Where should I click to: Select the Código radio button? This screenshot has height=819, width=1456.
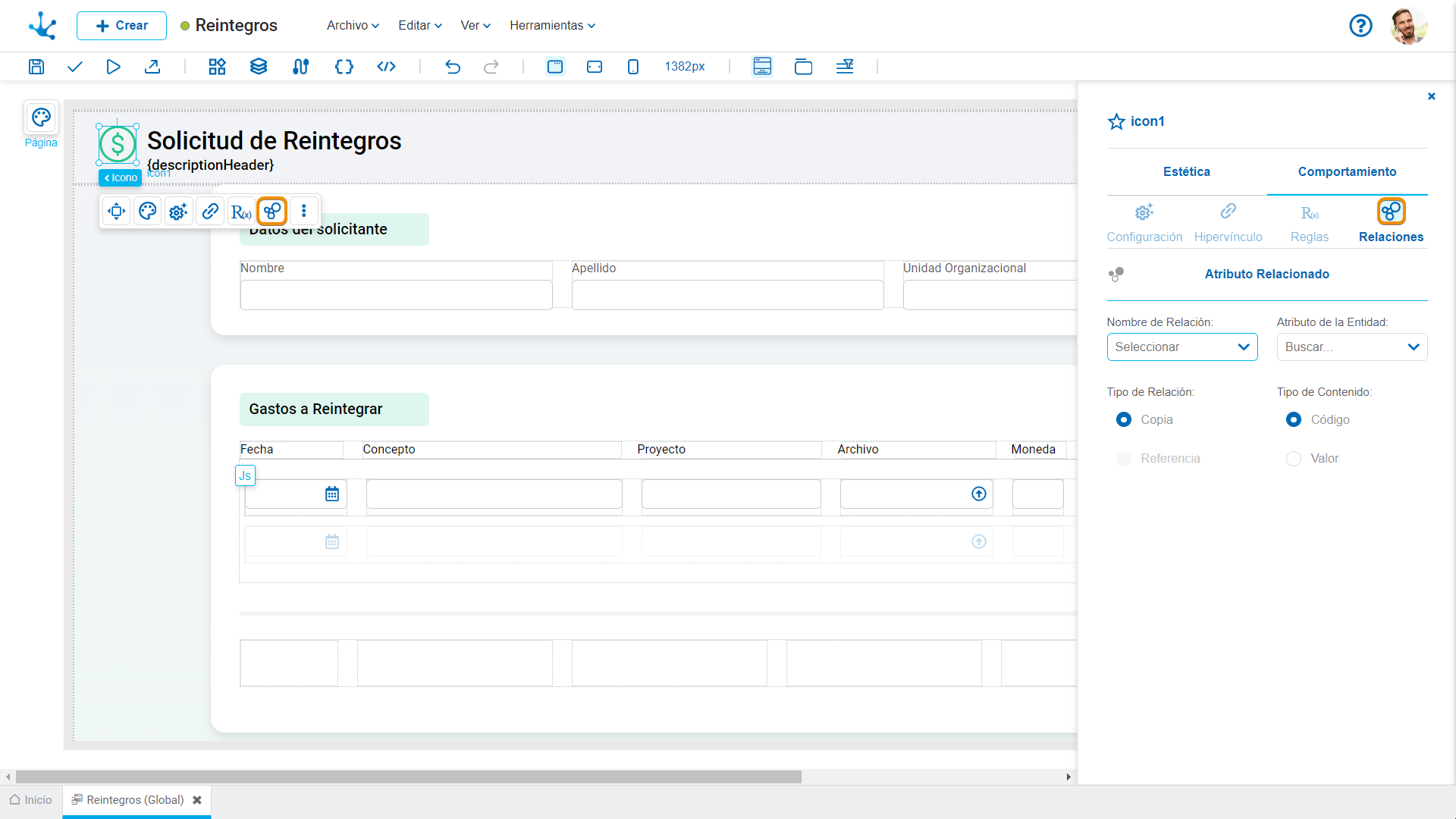tap(1294, 419)
